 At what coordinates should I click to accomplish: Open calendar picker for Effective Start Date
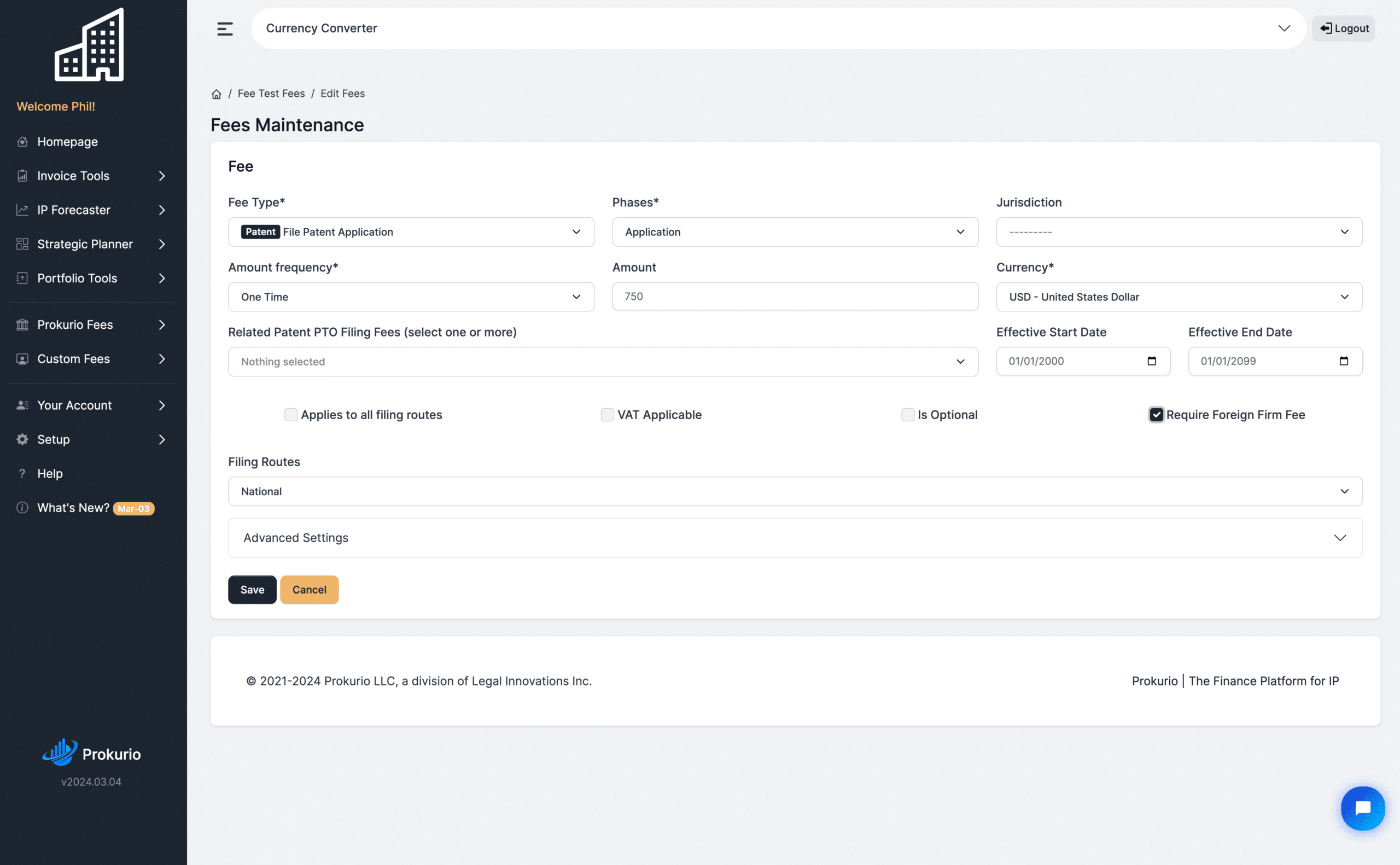pyautogui.click(x=1151, y=361)
